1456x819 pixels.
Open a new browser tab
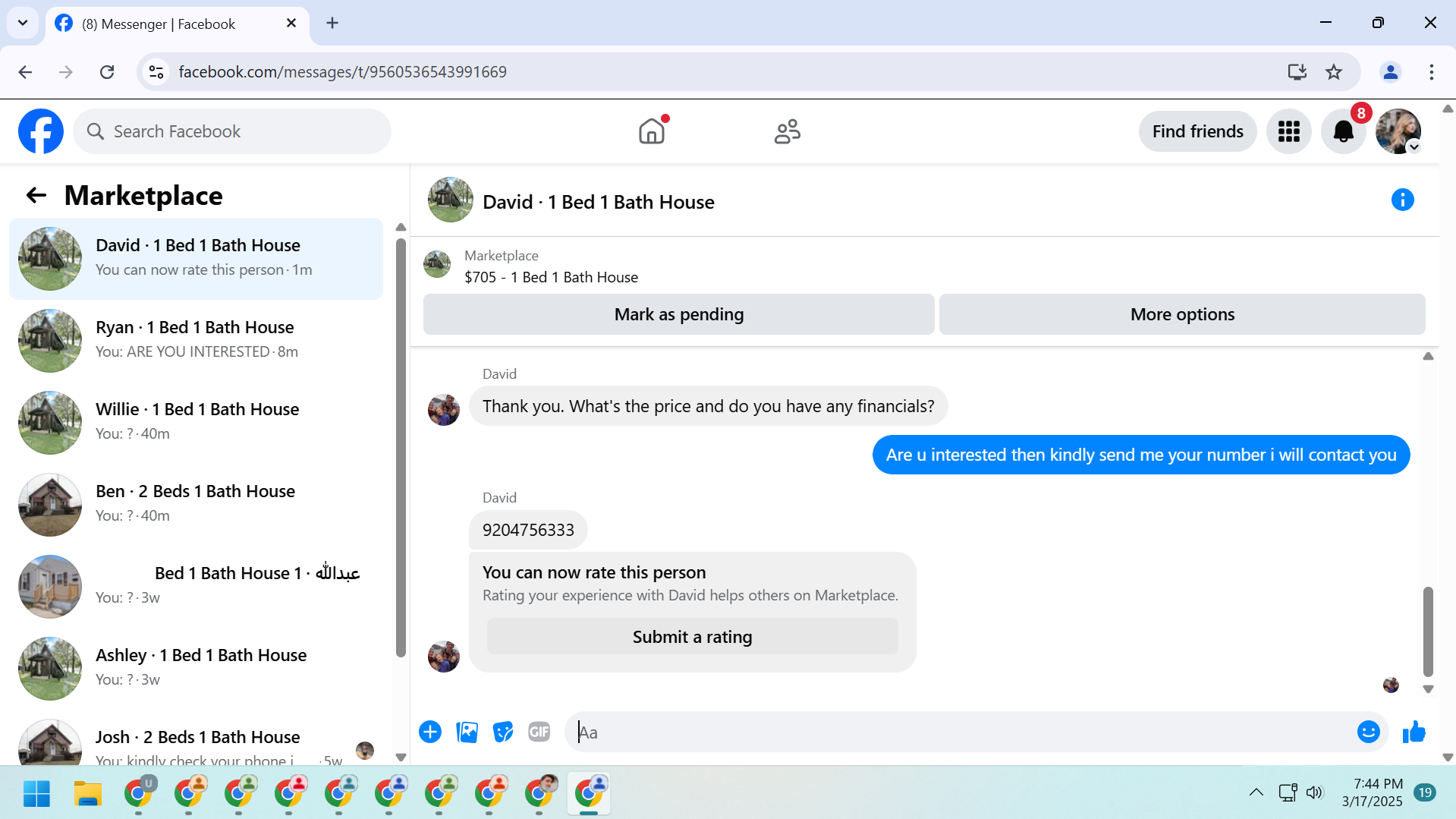[x=332, y=24]
